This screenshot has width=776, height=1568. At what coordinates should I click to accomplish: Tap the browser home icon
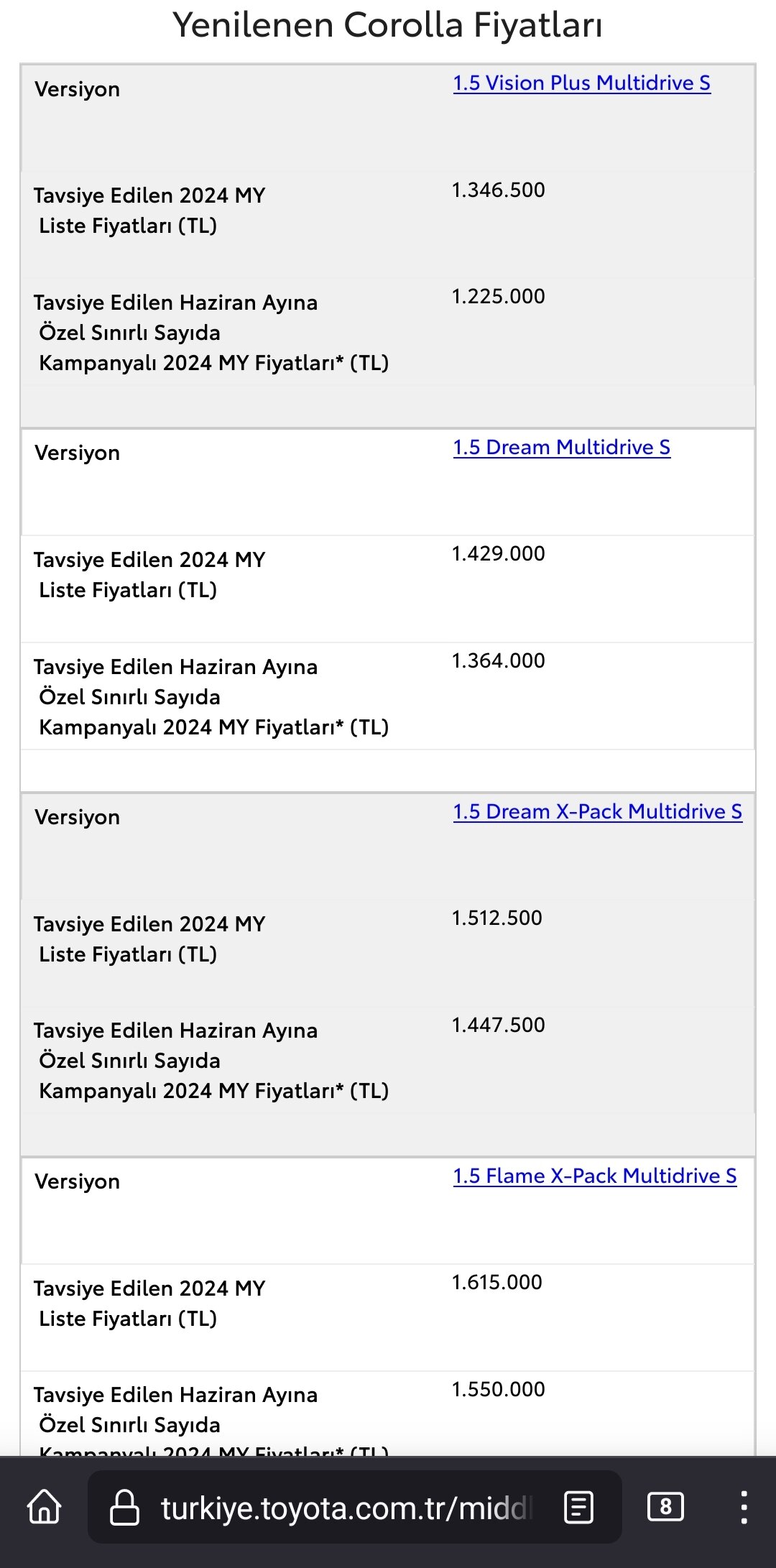[45, 1507]
